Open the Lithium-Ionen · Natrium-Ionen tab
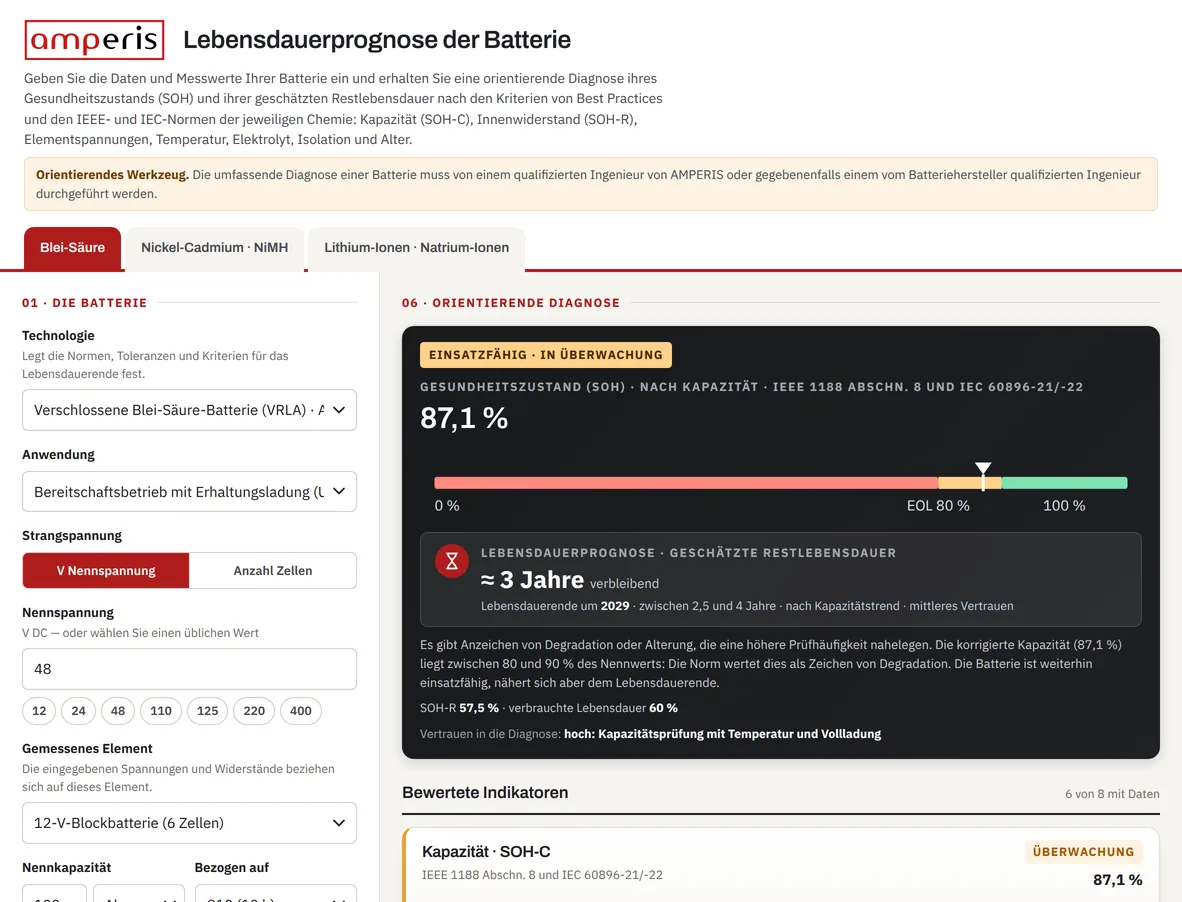 (417, 248)
